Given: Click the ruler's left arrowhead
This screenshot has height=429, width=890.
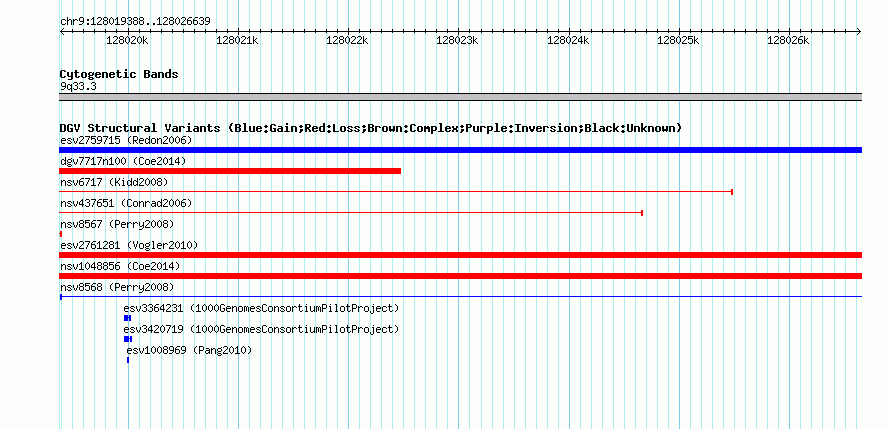Looking at the screenshot, I should tap(62, 31).
